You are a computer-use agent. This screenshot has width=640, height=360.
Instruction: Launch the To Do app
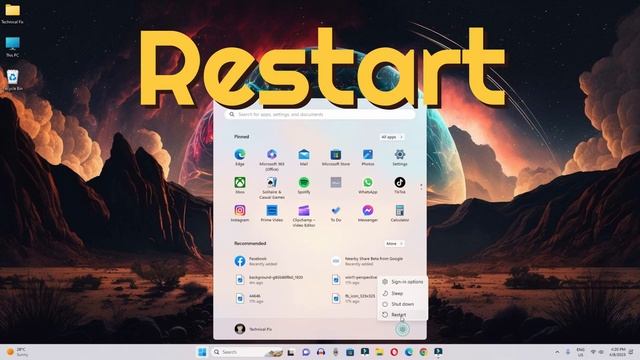click(x=336, y=213)
